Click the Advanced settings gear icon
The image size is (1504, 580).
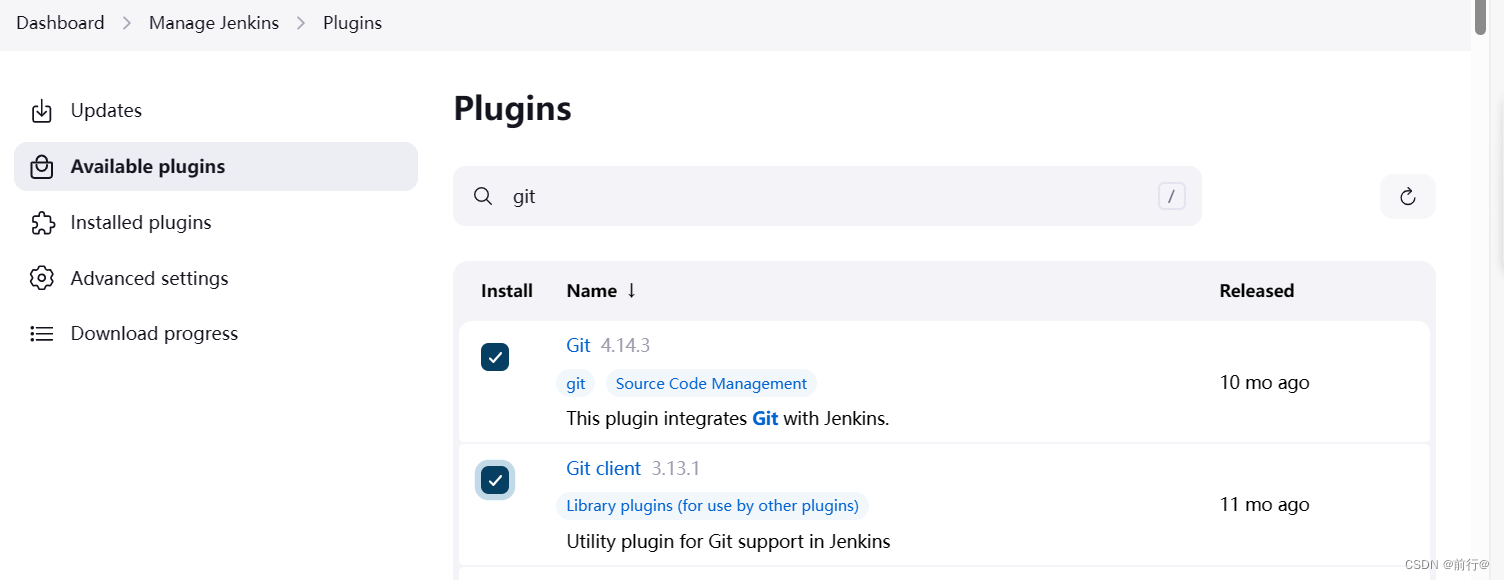pos(42,278)
